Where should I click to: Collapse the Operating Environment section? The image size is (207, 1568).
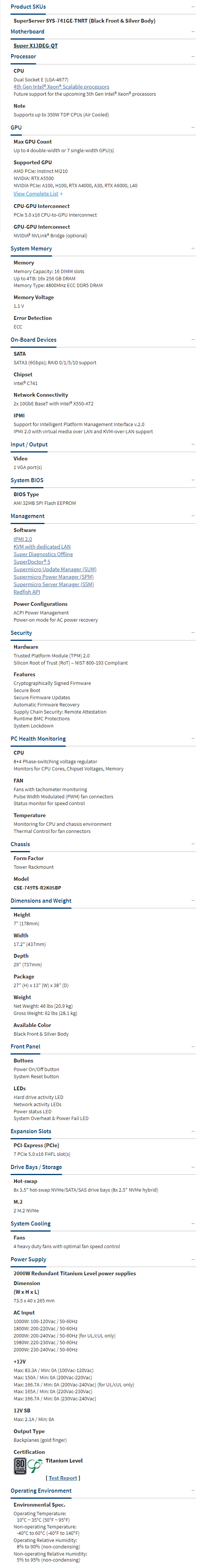pyautogui.click(x=193, y=1491)
